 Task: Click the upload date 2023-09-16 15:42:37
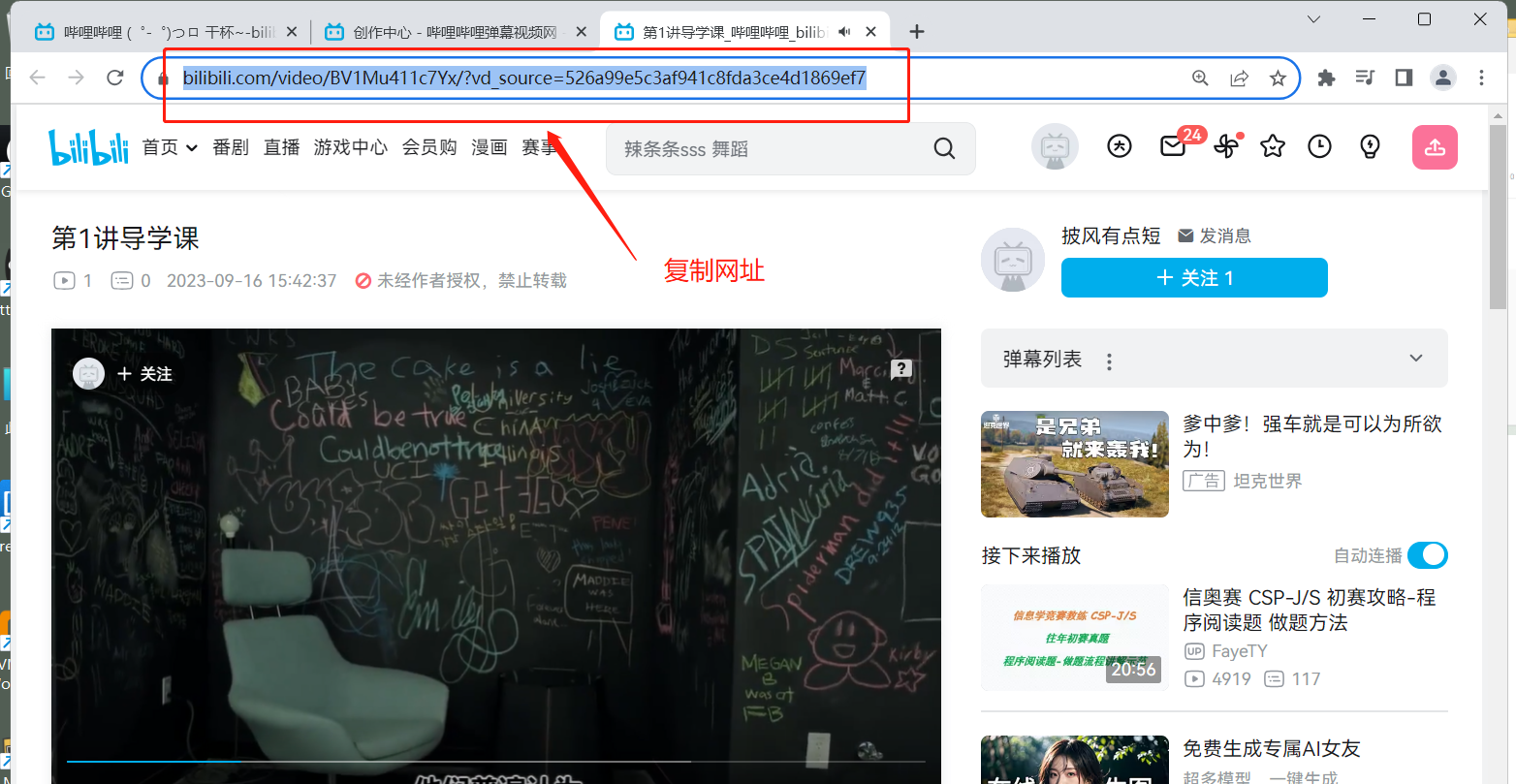(252, 281)
